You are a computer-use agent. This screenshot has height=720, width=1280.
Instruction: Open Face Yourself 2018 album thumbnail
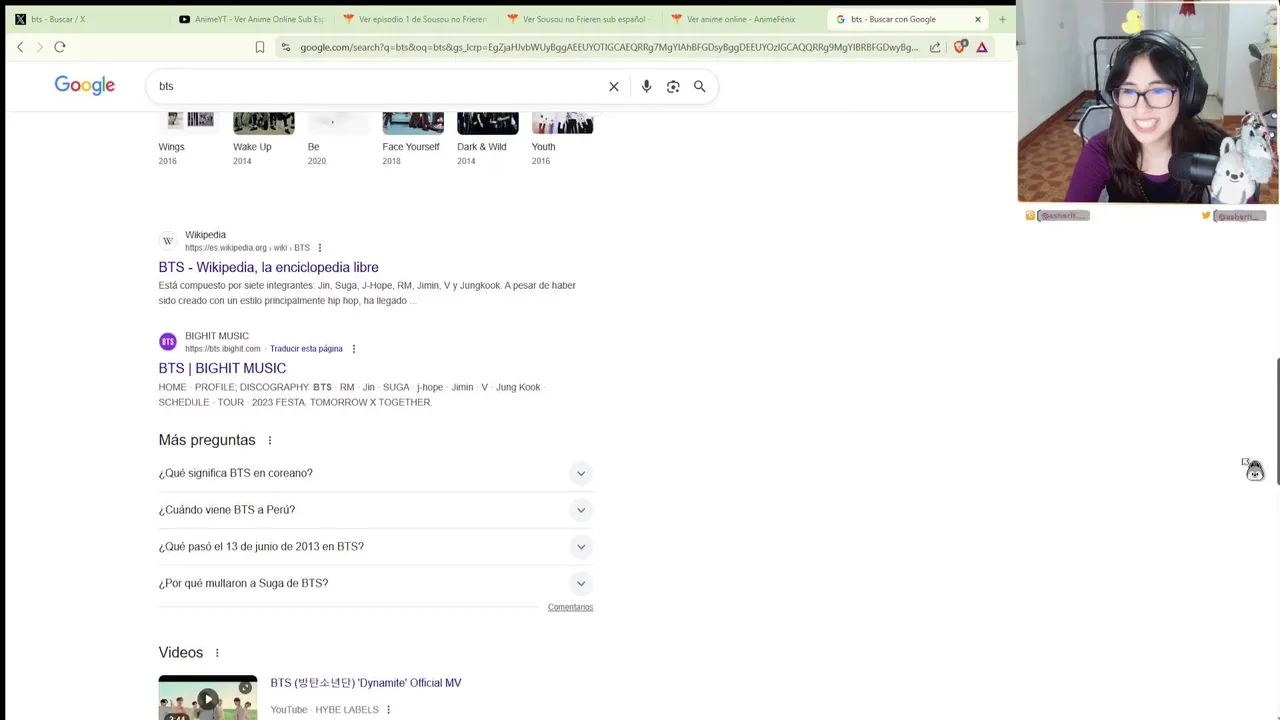pos(413,124)
